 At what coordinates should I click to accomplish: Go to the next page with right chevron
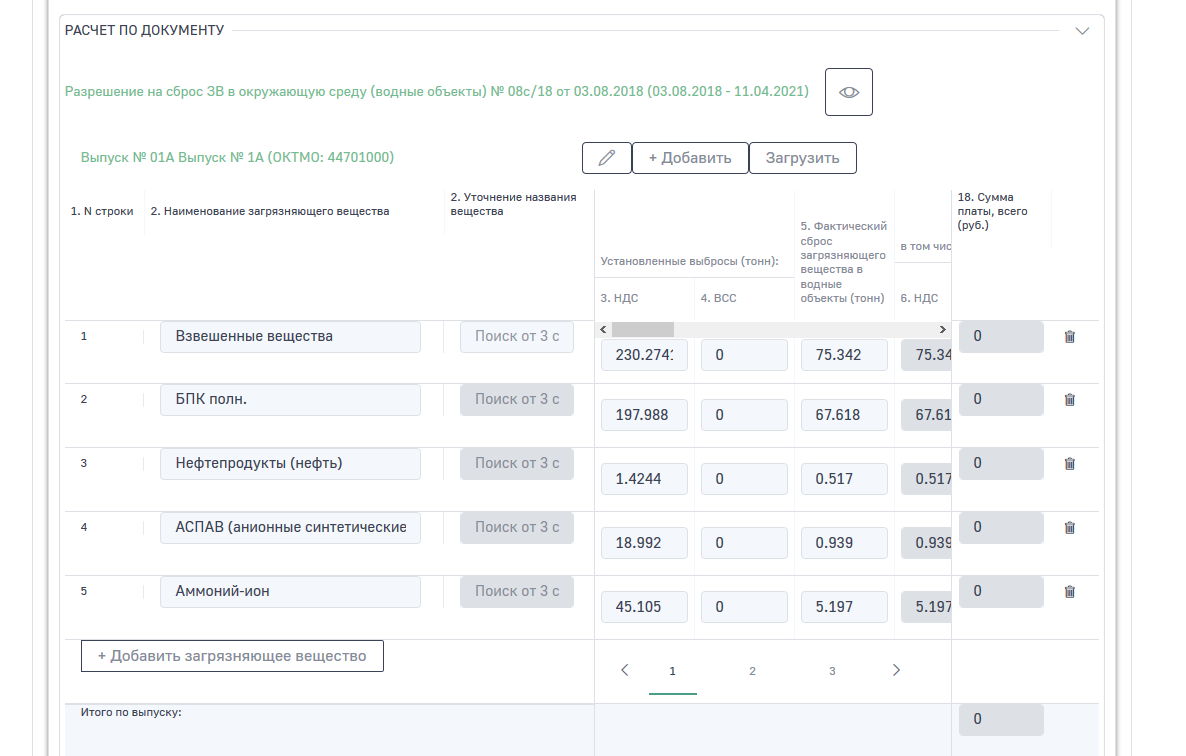click(896, 670)
